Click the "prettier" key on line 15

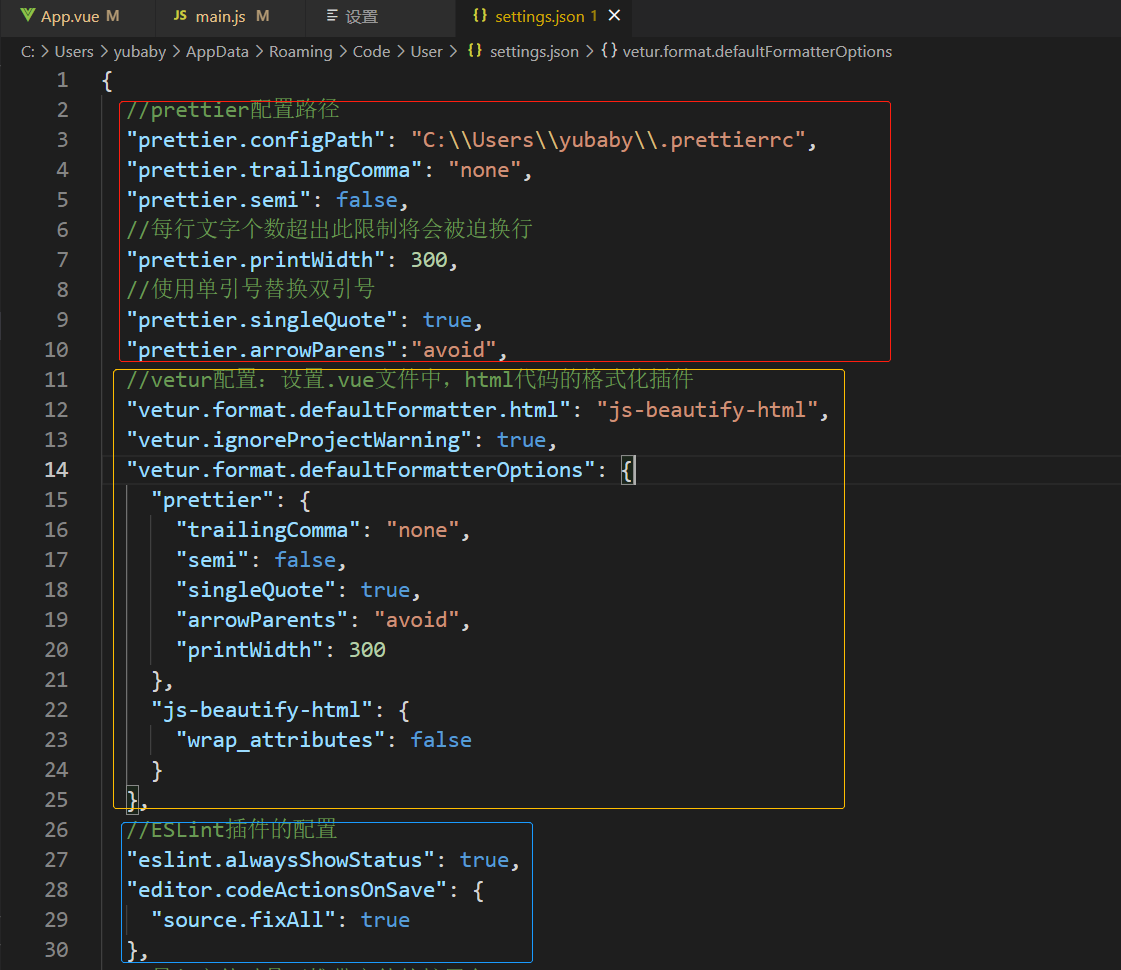click(x=213, y=500)
